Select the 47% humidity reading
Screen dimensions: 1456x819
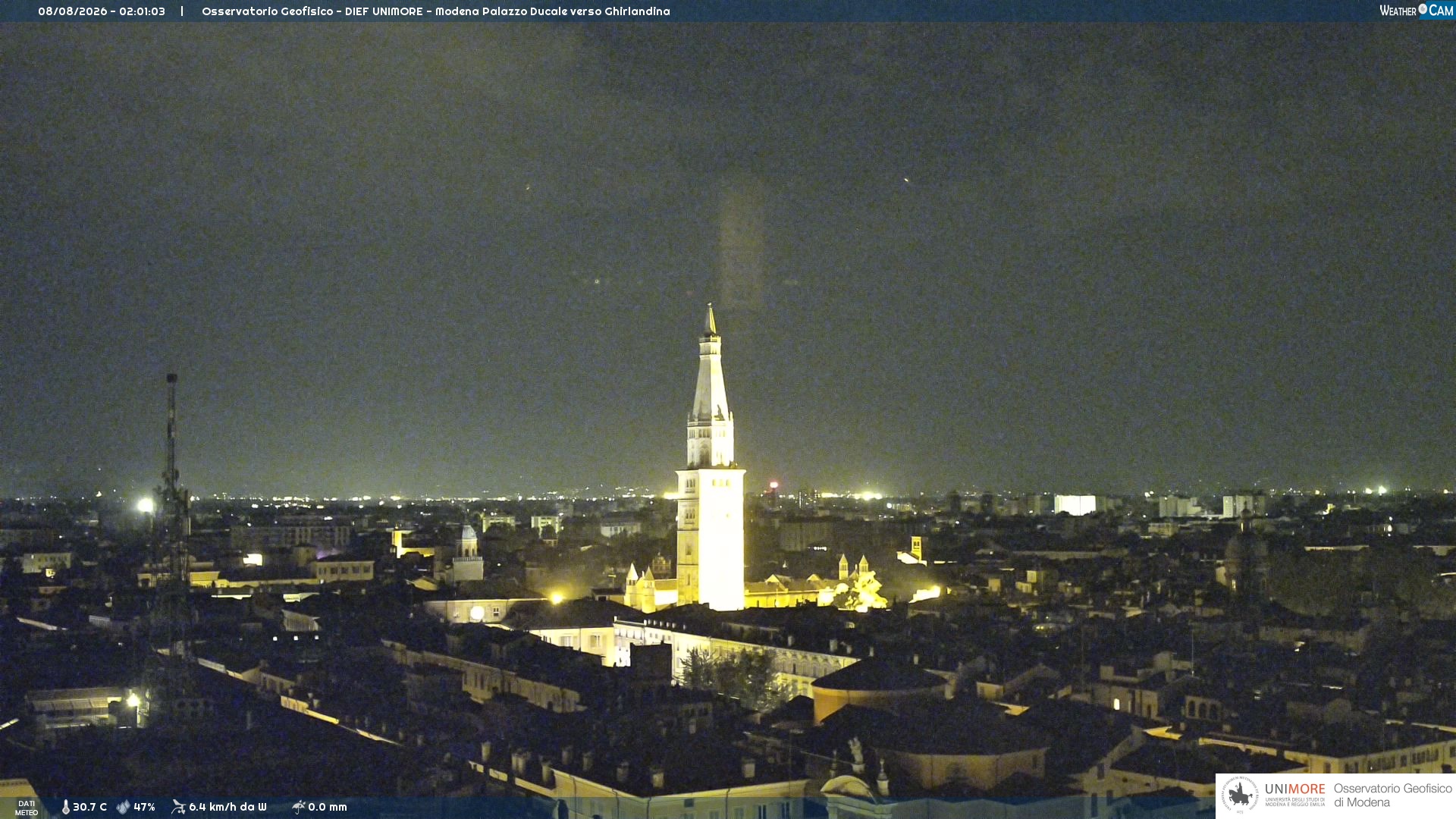click(144, 807)
